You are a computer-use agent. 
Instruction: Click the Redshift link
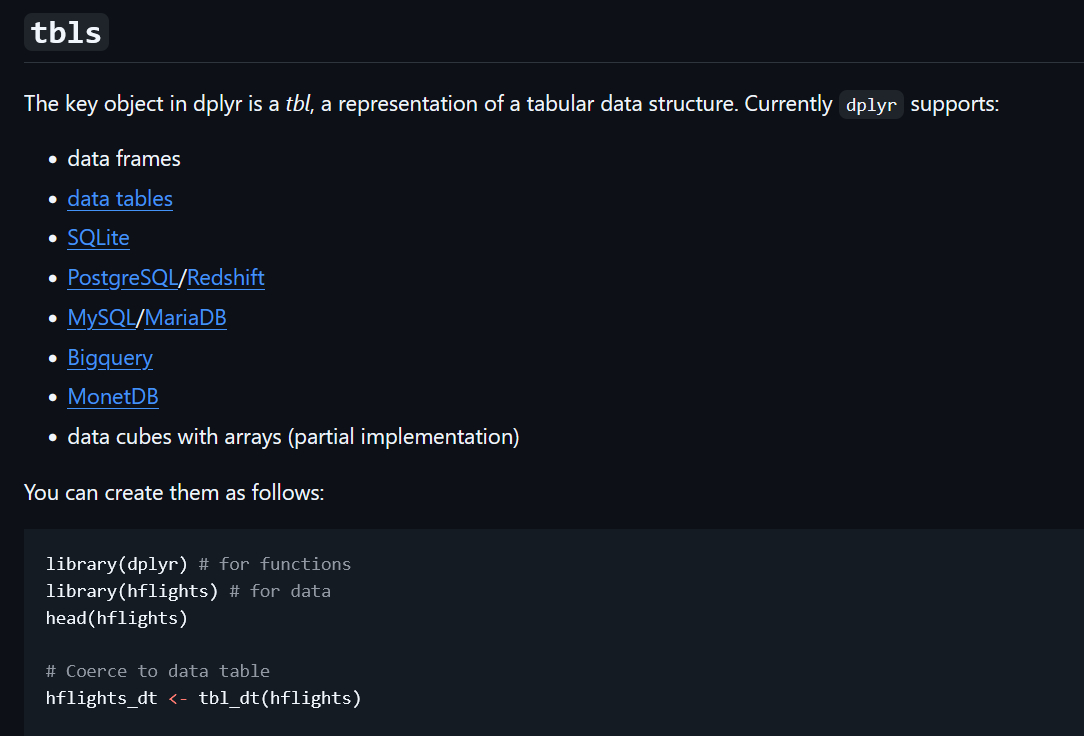[x=226, y=278]
